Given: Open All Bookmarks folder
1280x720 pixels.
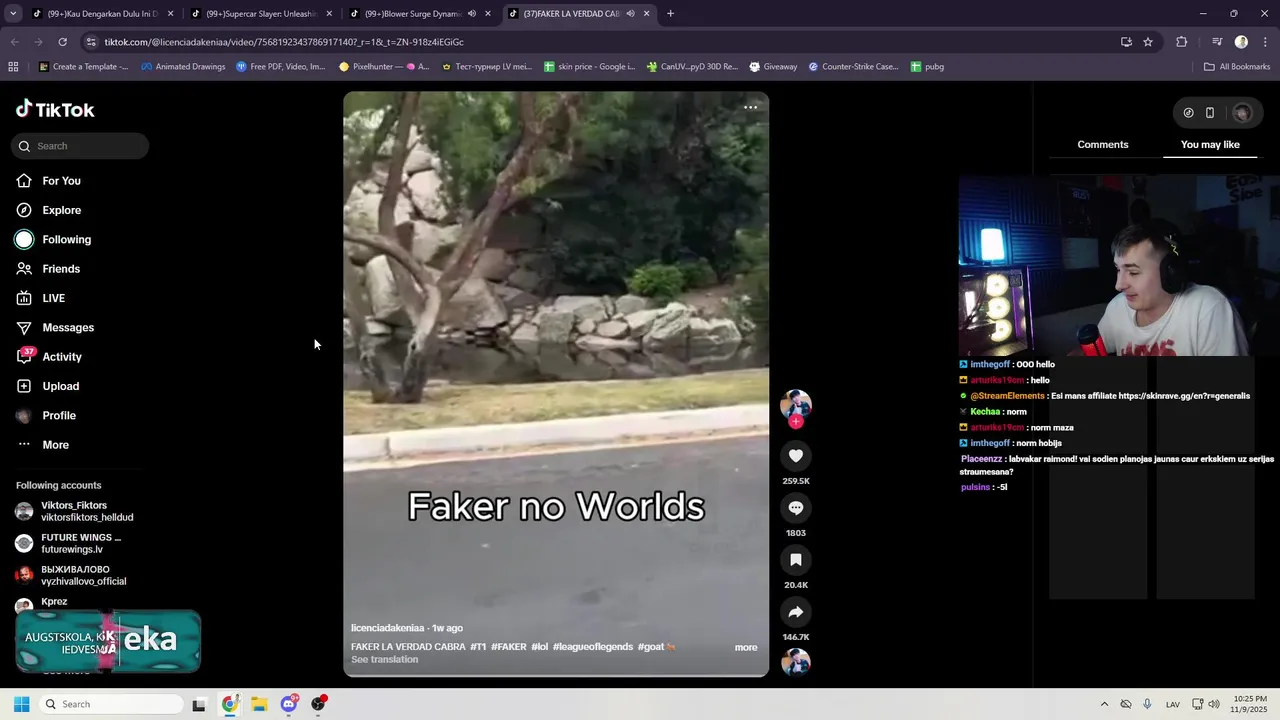Looking at the screenshot, I should pyautogui.click(x=1237, y=67).
